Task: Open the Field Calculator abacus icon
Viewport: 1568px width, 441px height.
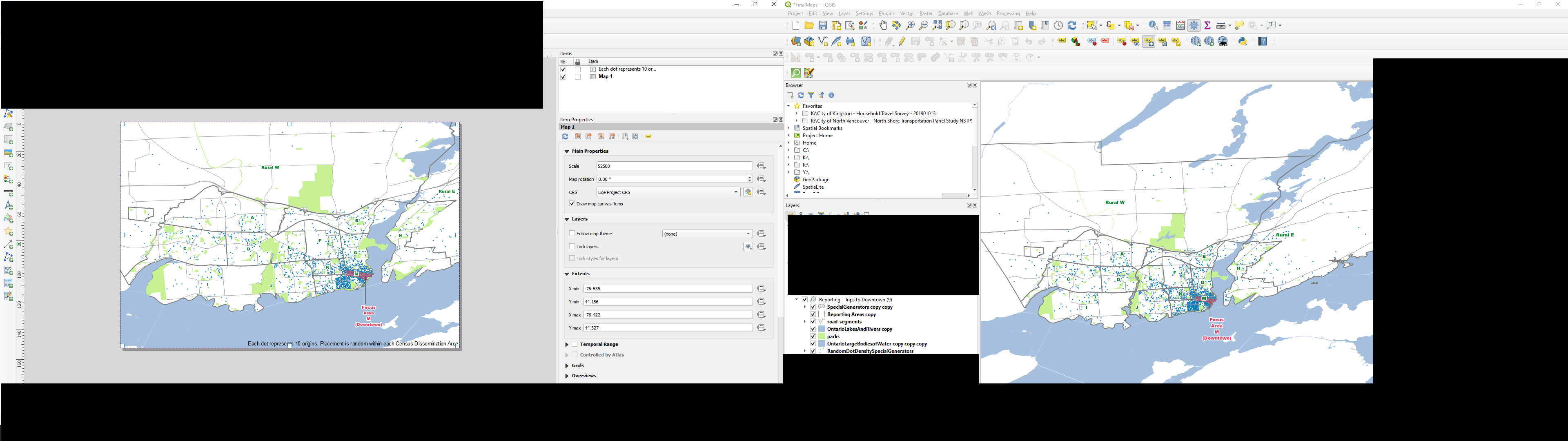Action: coord(1180,26)
